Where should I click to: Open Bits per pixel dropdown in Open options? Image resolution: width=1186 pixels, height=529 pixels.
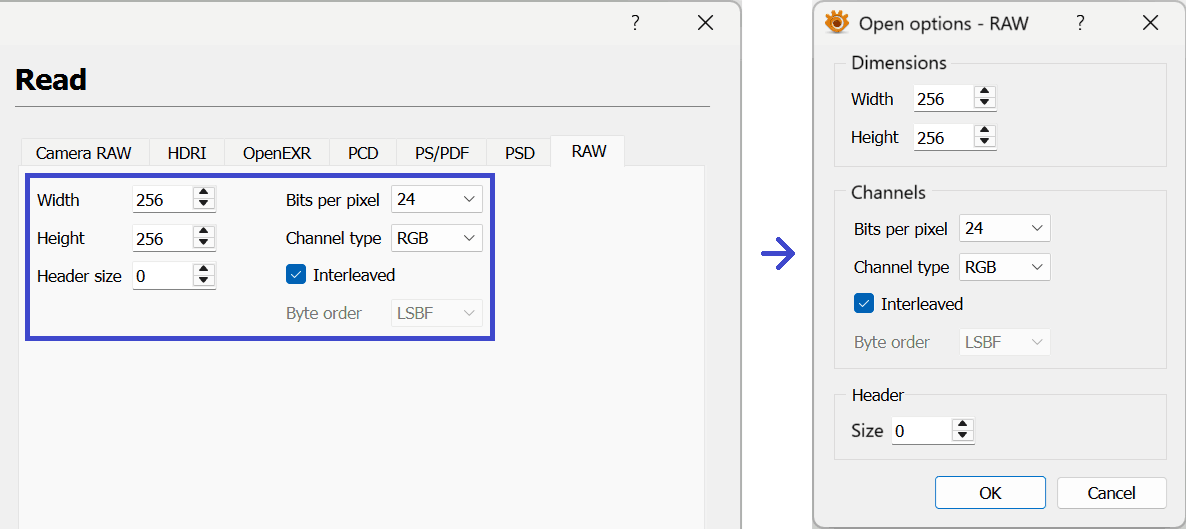pos(1004,228)
